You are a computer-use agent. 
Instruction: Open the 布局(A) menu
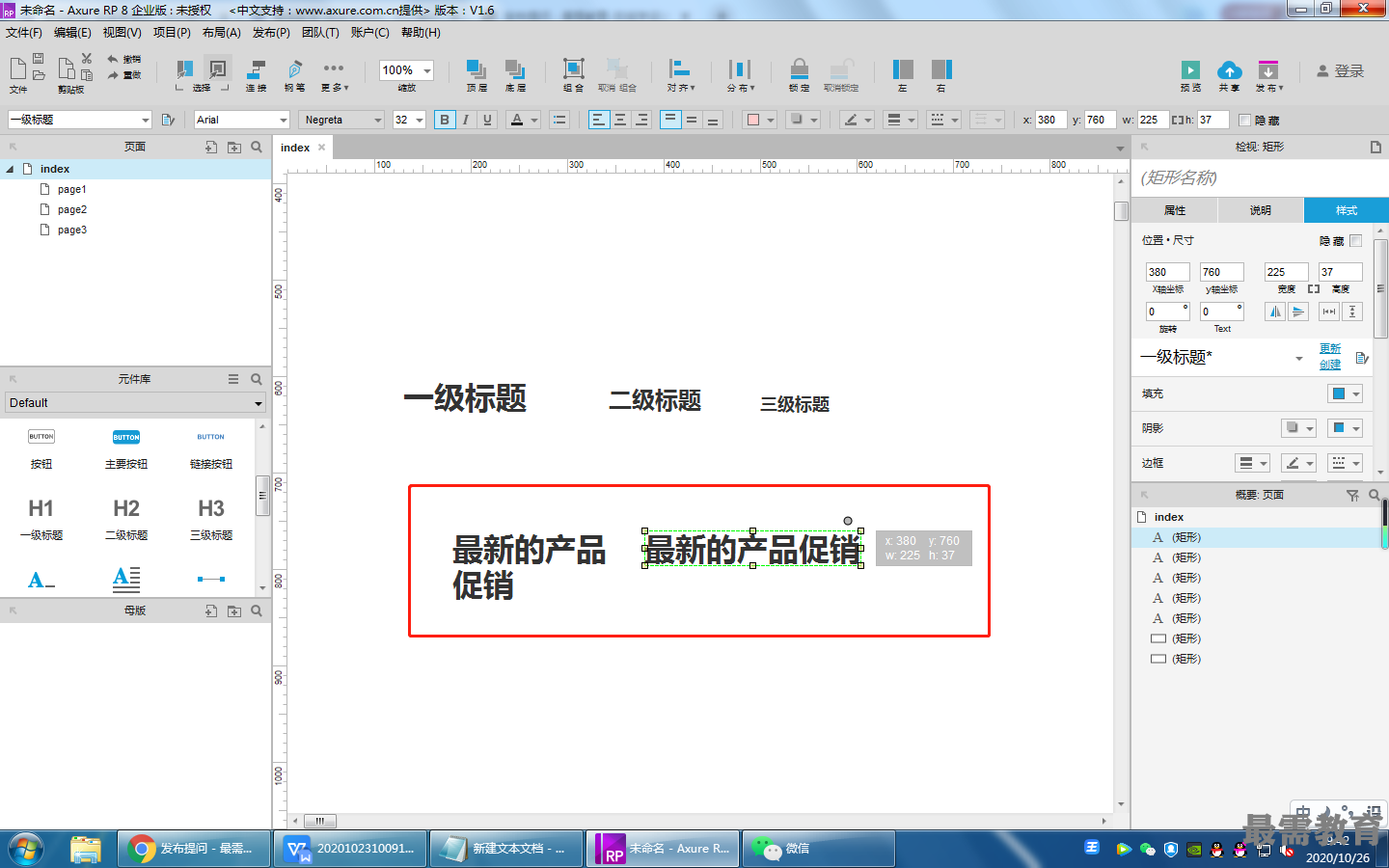click(221, 33)
